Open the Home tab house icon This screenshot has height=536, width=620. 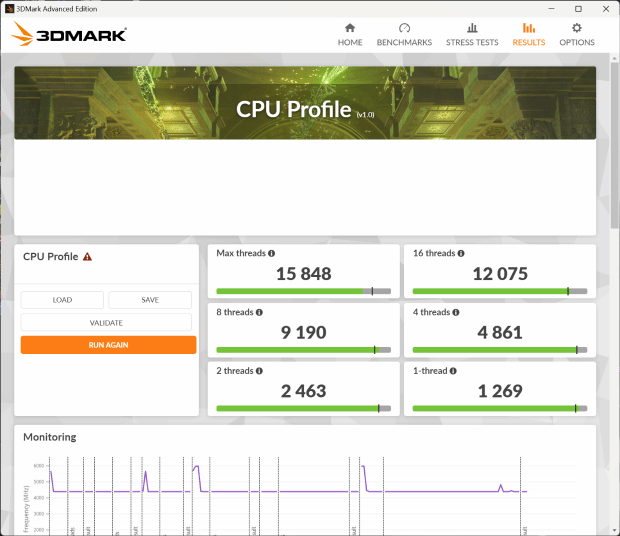(x=350, y=28)
